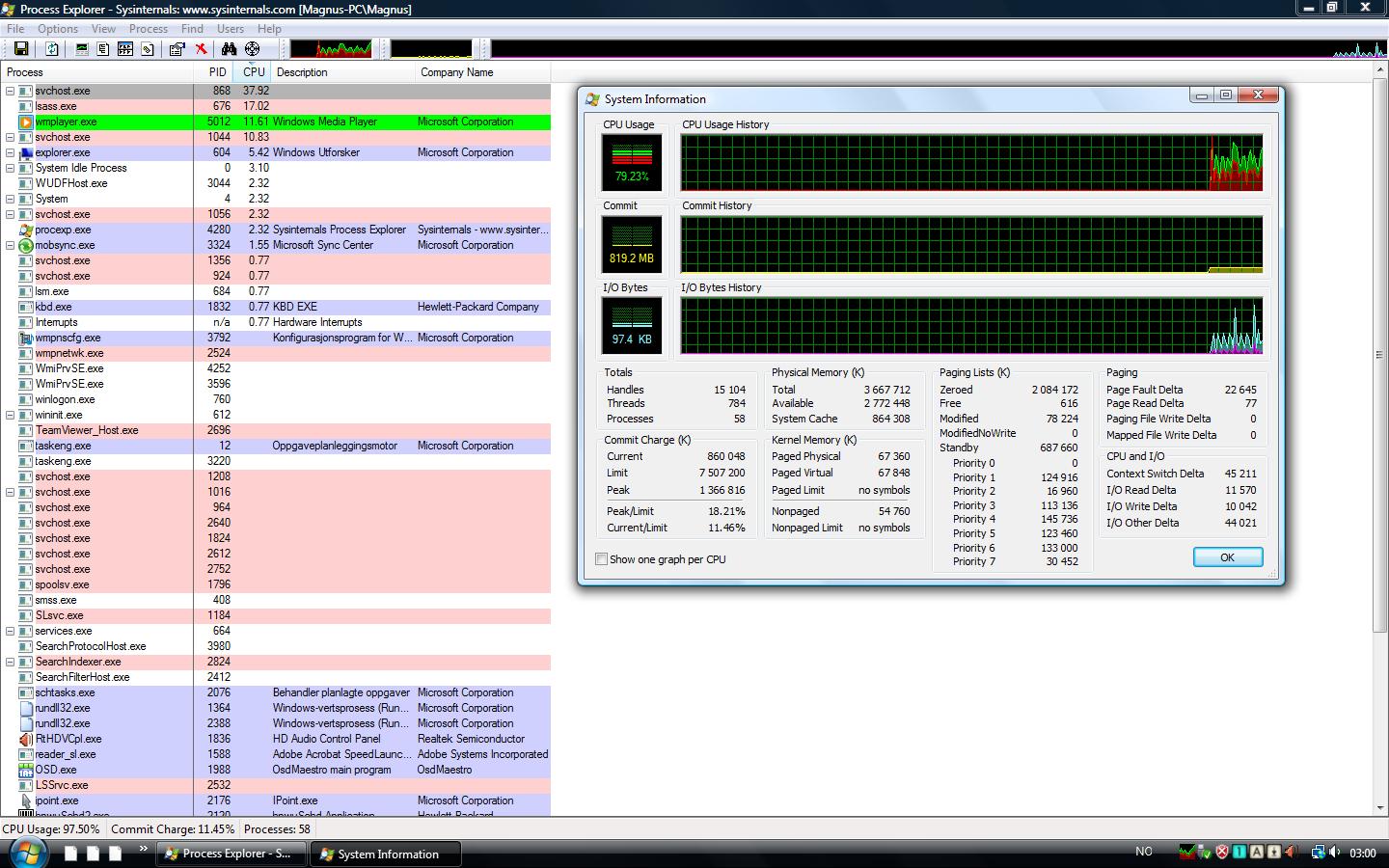This screenshot has height=868, width=1389.
Task: Collapse the SearchIndexer.exe tree node
Action: click(x=11, y=662)
